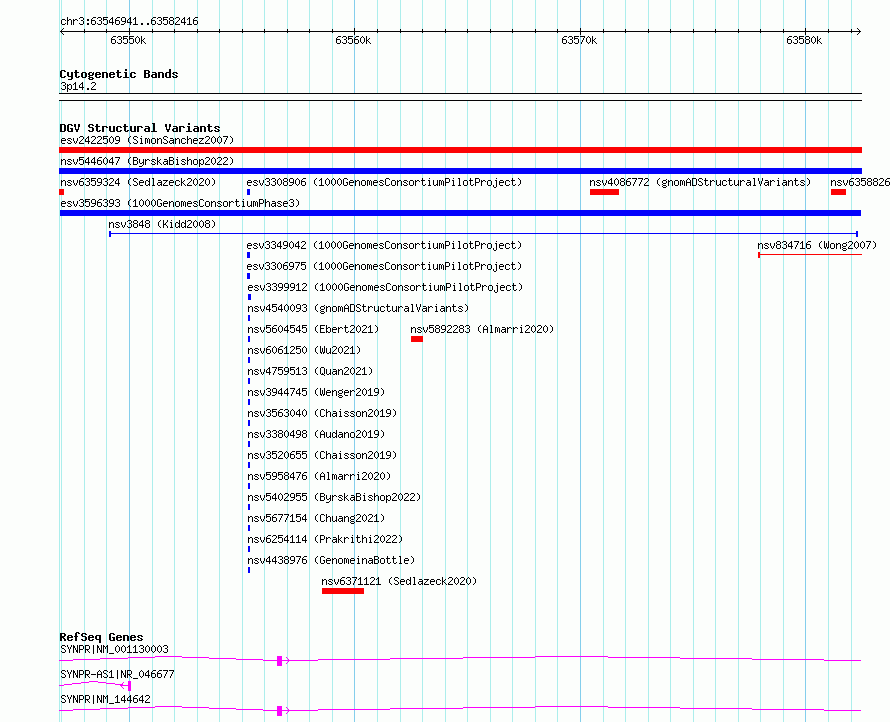Select the red nsv4086772 variant bar
Image resolution: width=890 pixels, height=722 pixels.
(604, 192)
